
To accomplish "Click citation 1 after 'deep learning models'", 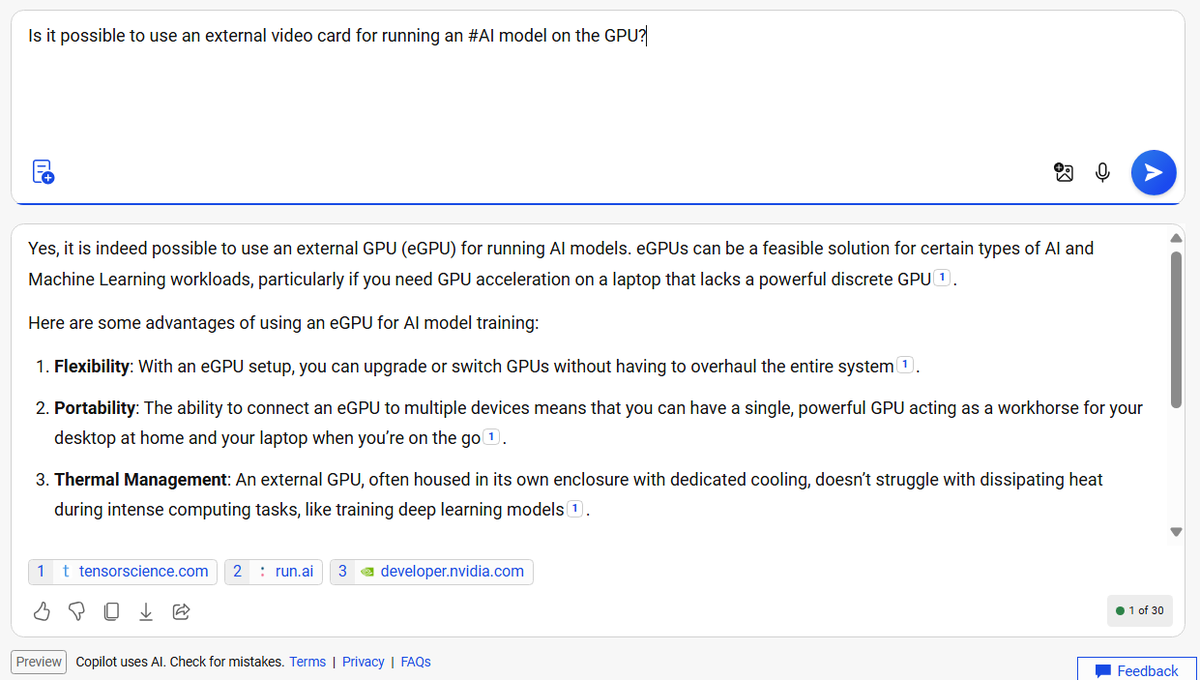I will click(x=576, y=510).
